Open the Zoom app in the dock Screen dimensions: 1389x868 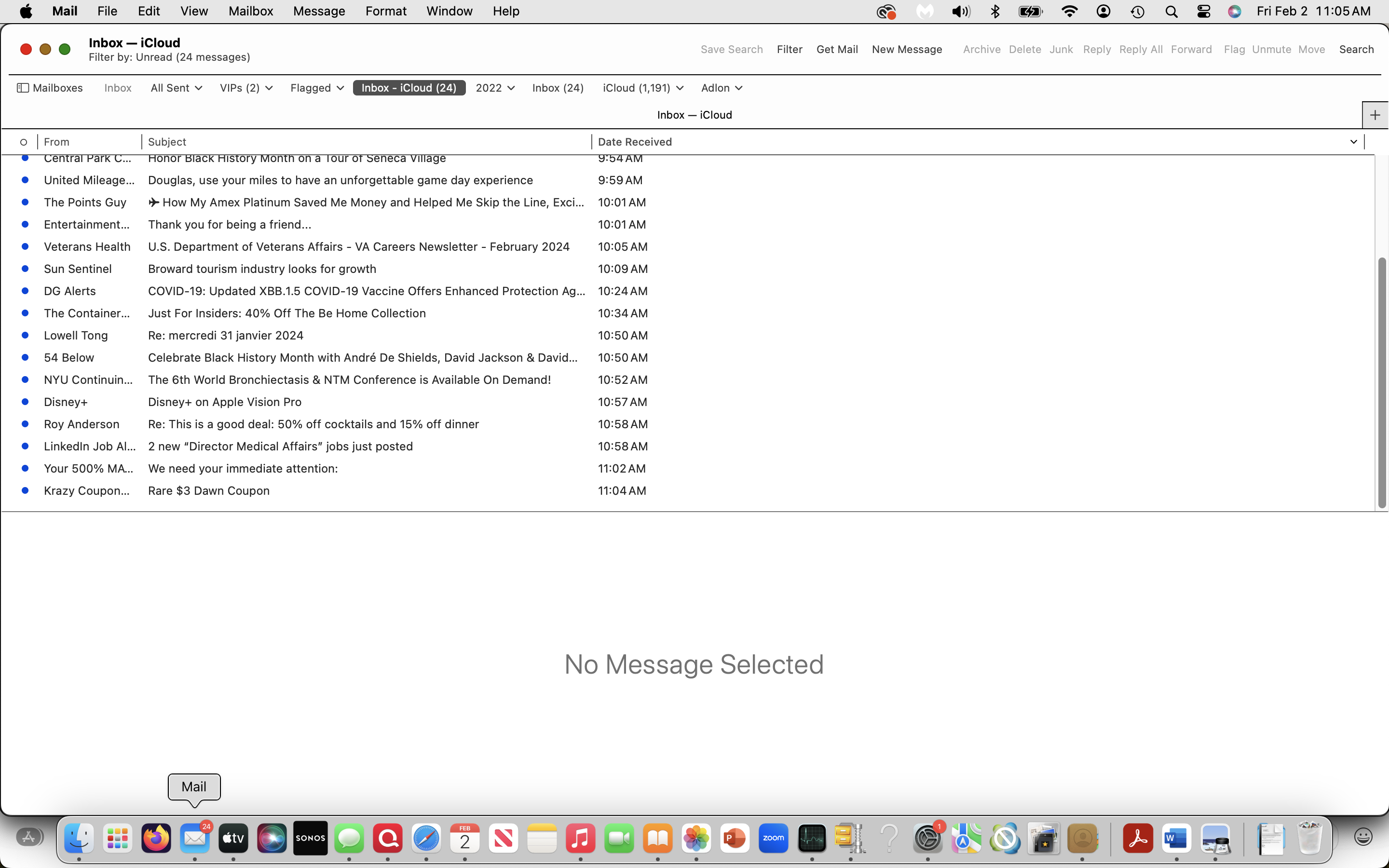773,839
